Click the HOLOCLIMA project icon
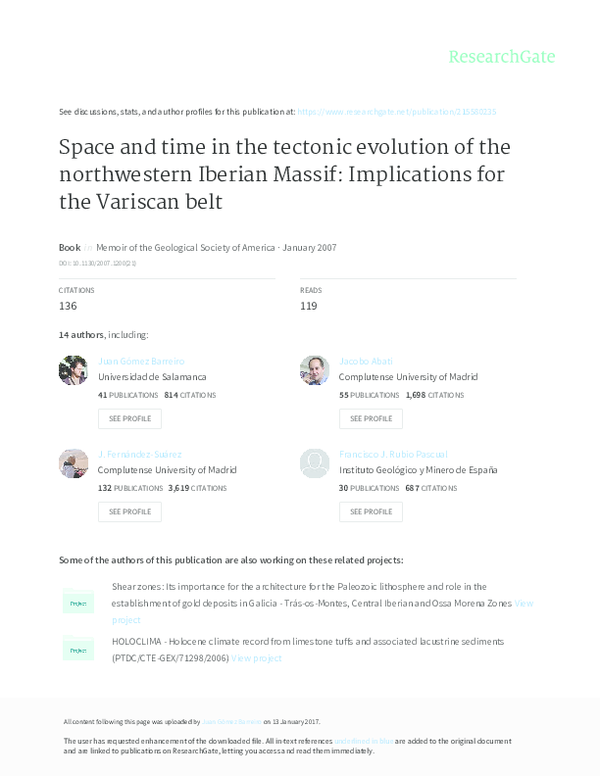The height and width of the screenshot is (776, 600). [x=78, y=649]
